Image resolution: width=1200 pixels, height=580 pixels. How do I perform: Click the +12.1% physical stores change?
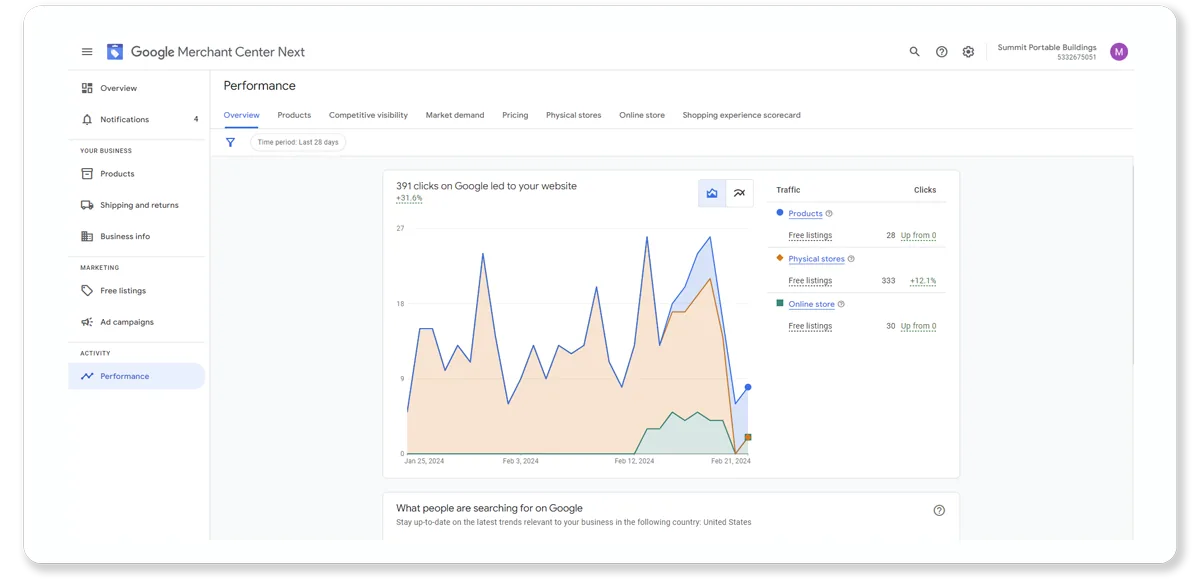coord(923,281)
